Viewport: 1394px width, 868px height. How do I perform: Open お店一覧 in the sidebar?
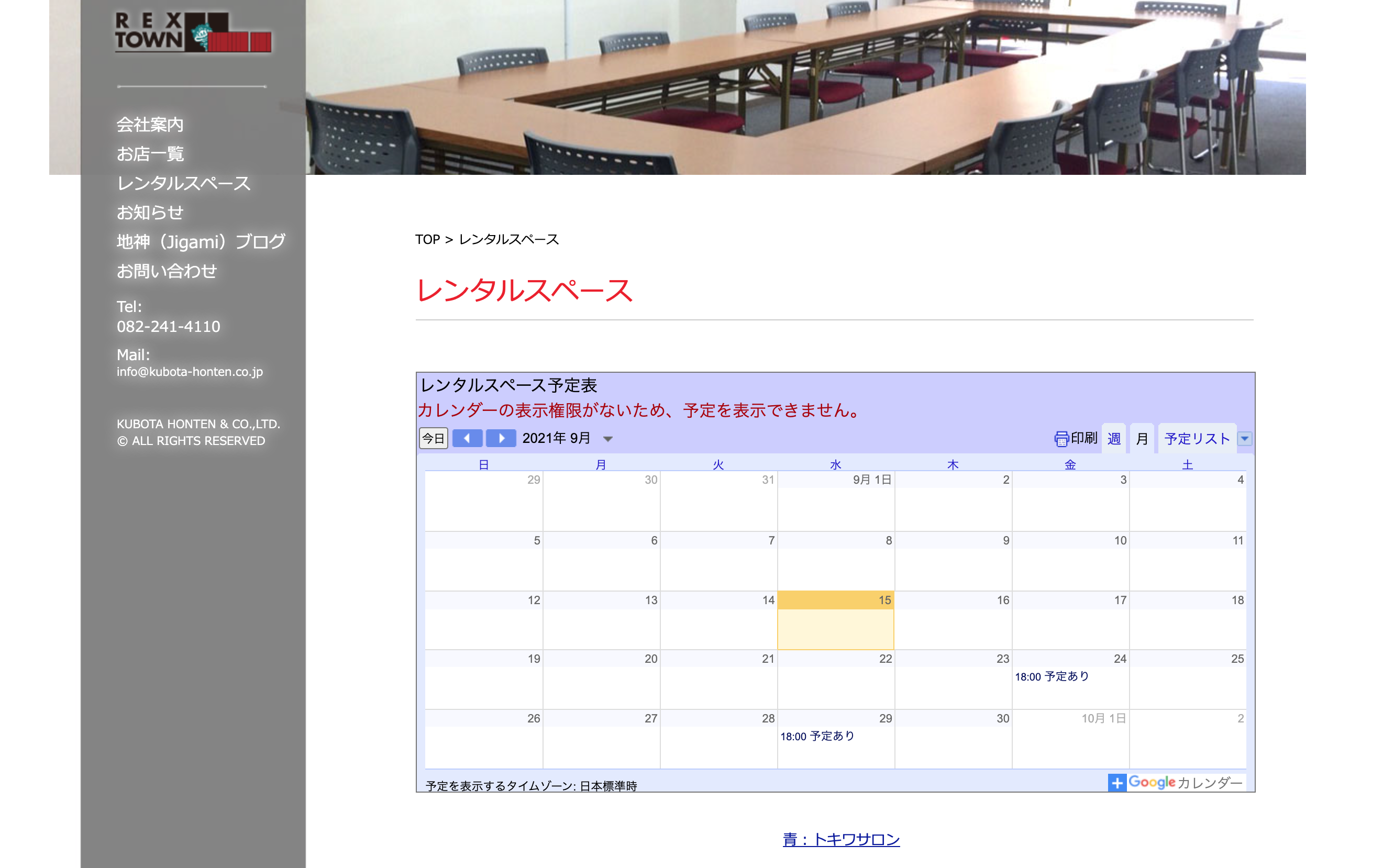150,154
